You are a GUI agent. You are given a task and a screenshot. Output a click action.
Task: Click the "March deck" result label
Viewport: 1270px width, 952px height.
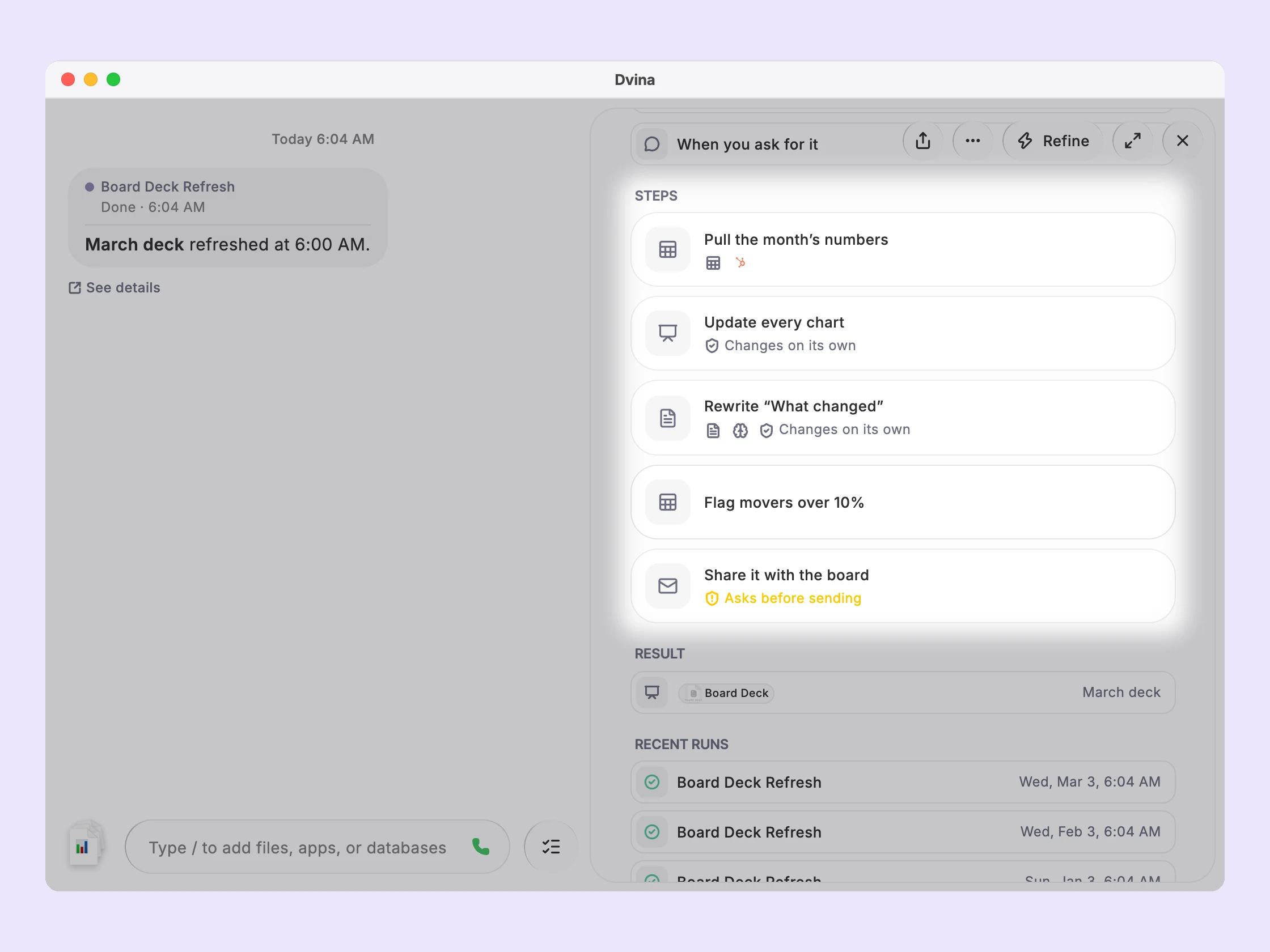[1121, 692]
